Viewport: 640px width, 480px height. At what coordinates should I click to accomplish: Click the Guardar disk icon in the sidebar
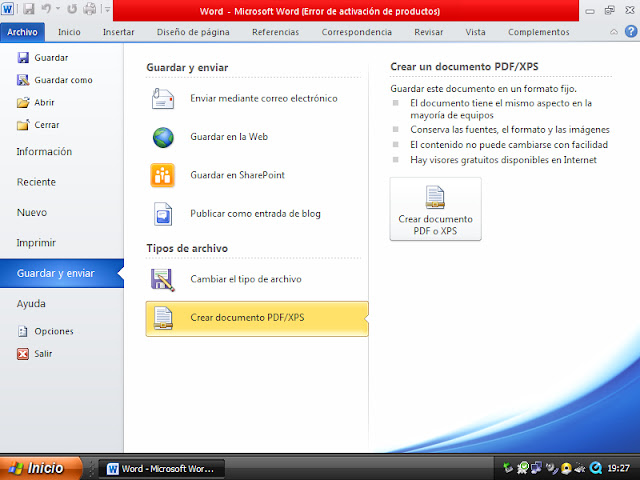pos(23,58)
